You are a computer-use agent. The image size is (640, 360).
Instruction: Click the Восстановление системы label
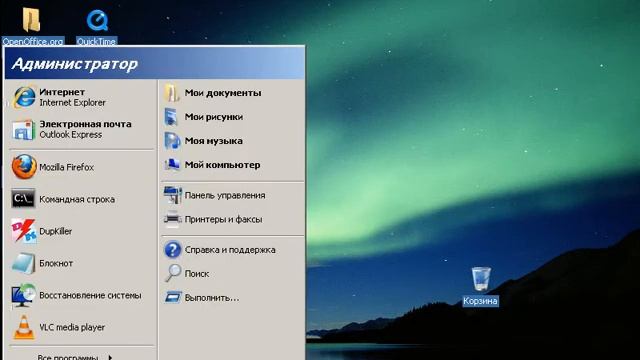[x=90, y=296]
